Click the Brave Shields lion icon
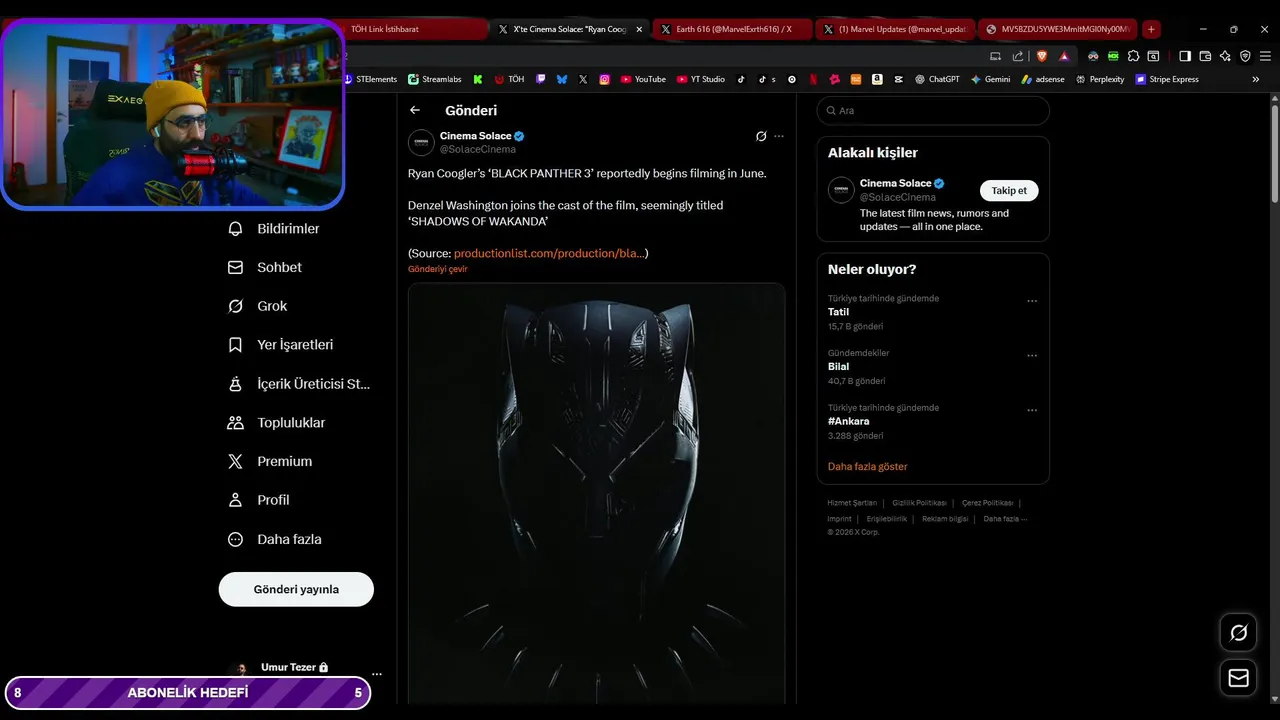Image resolution: width=1280 pixels, height=720 pixels. [x=1043, y=56]
